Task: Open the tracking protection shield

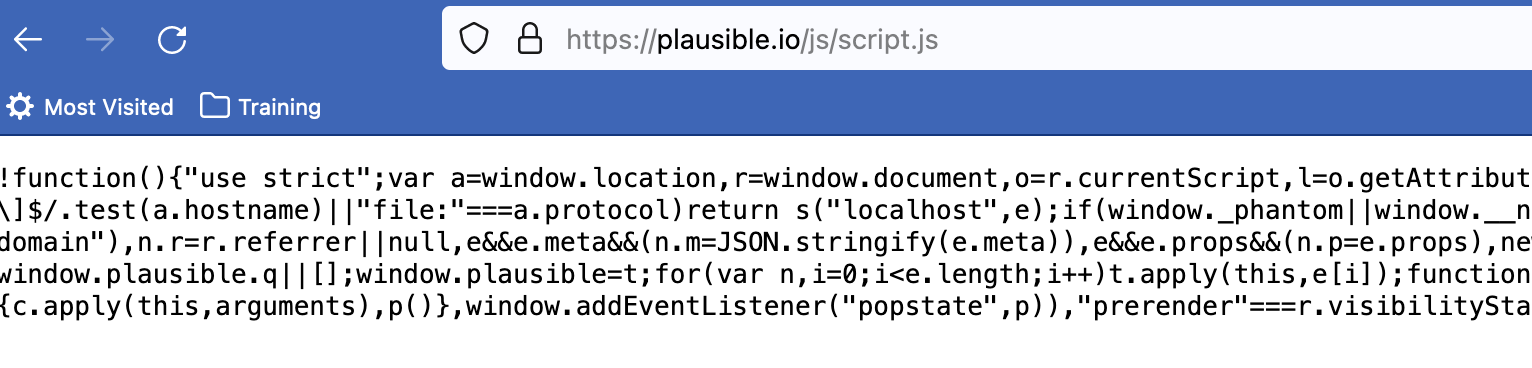Action: pyautogui.click(x=473, y=39)
